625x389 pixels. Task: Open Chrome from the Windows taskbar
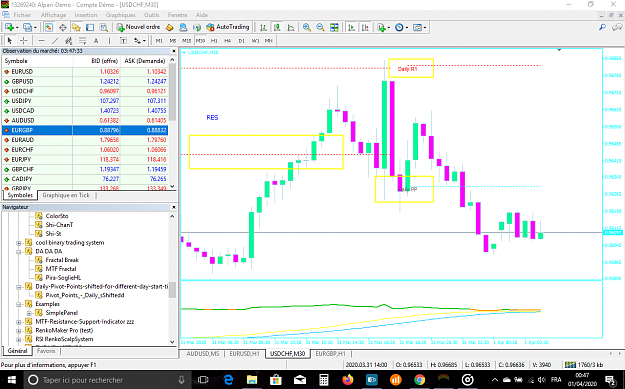[x=419, y=379]
